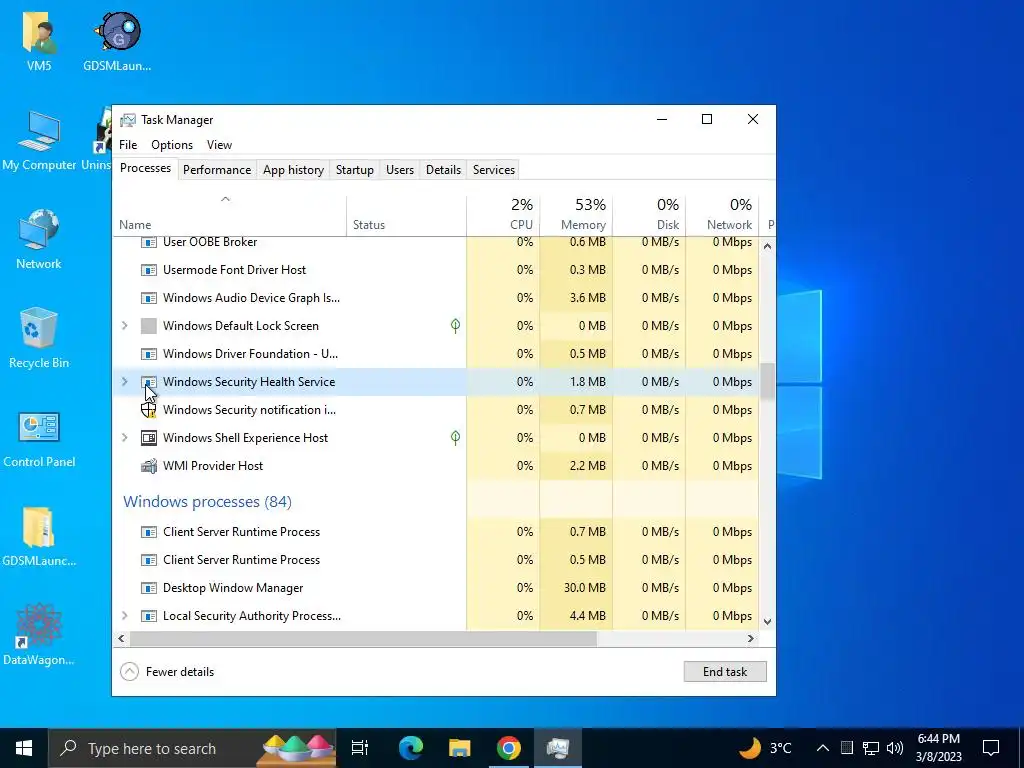Expand Windows Security Health Service process
Screen dimensions: 1024x768
coord(125,381)
